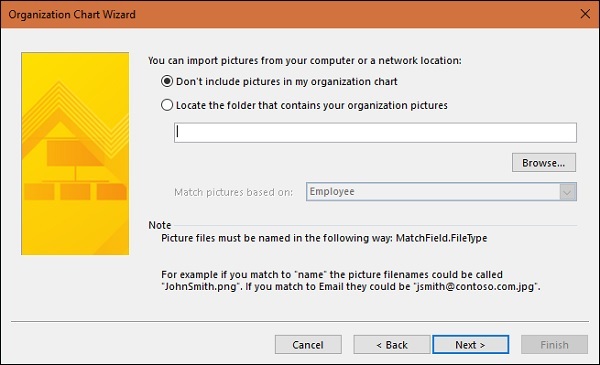Click the Locate the folder option label text
600x365 pixels.
(x=311, y=105)
